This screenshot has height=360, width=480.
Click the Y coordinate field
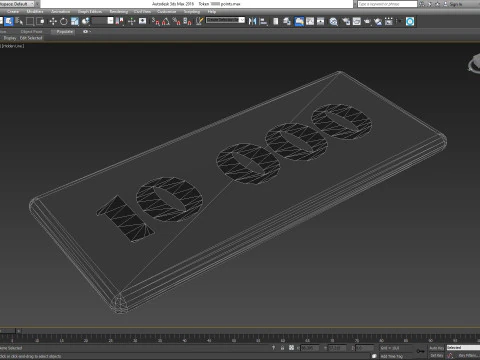point(337,348)
